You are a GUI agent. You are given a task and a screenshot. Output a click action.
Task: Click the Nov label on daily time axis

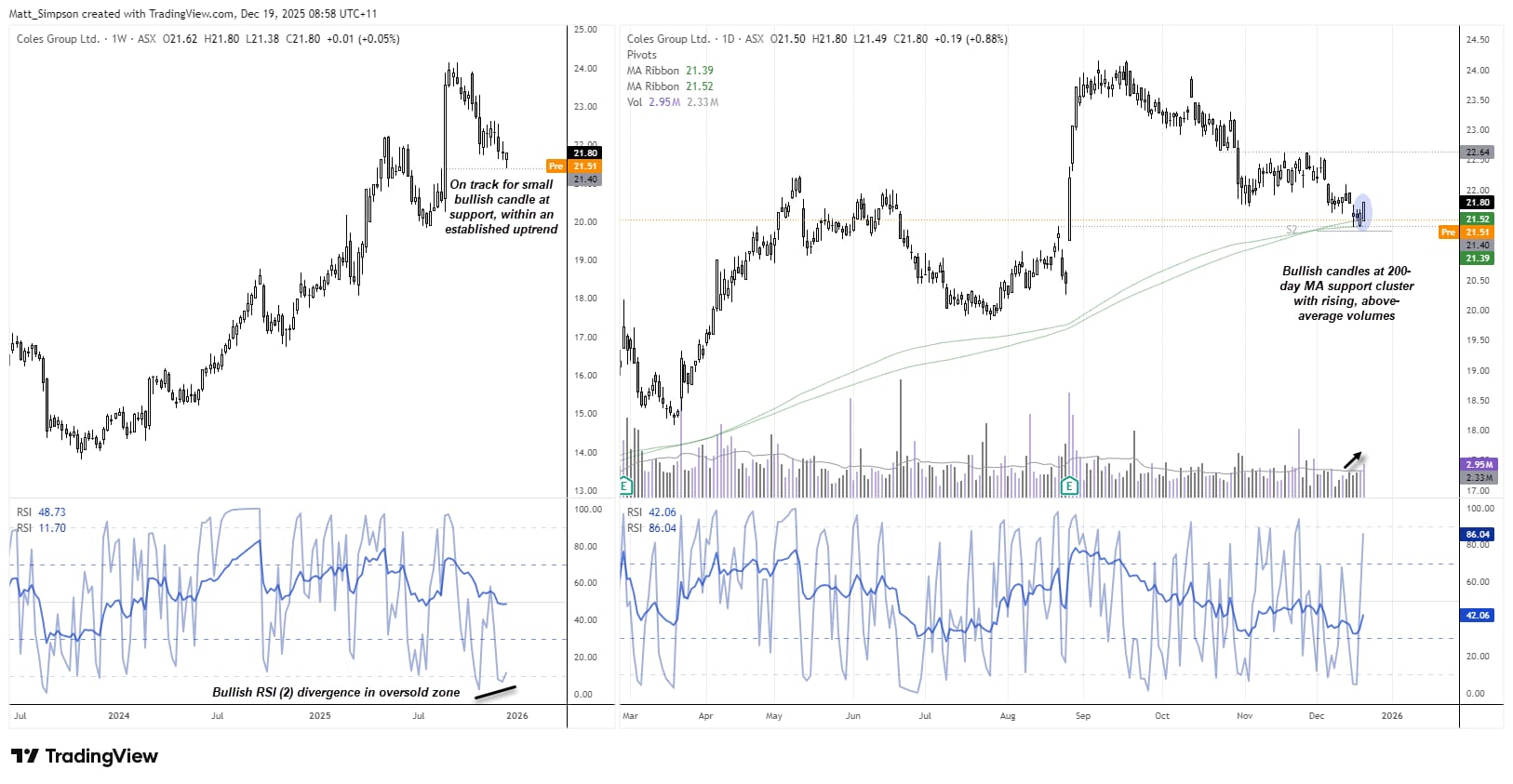point(1245,715)
